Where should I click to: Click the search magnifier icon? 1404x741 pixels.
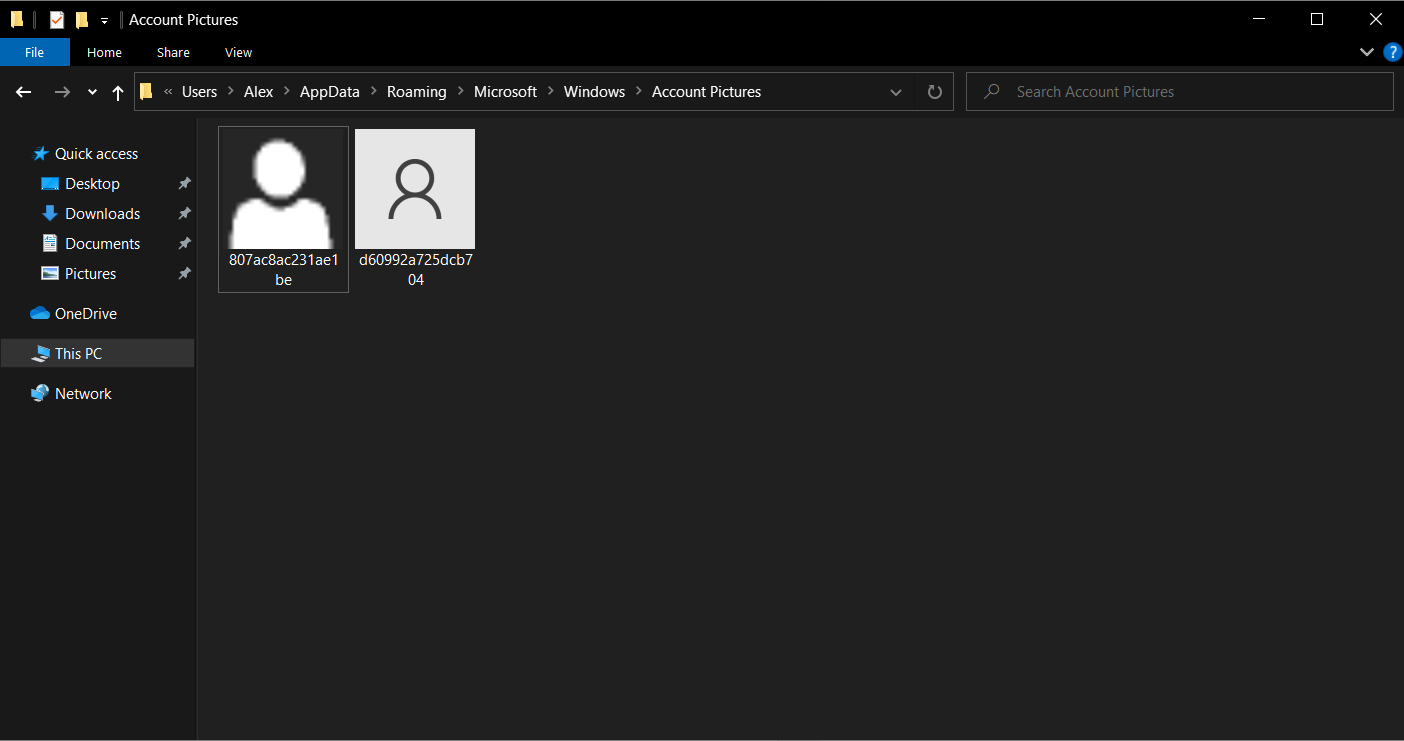[x=992, y=92]
